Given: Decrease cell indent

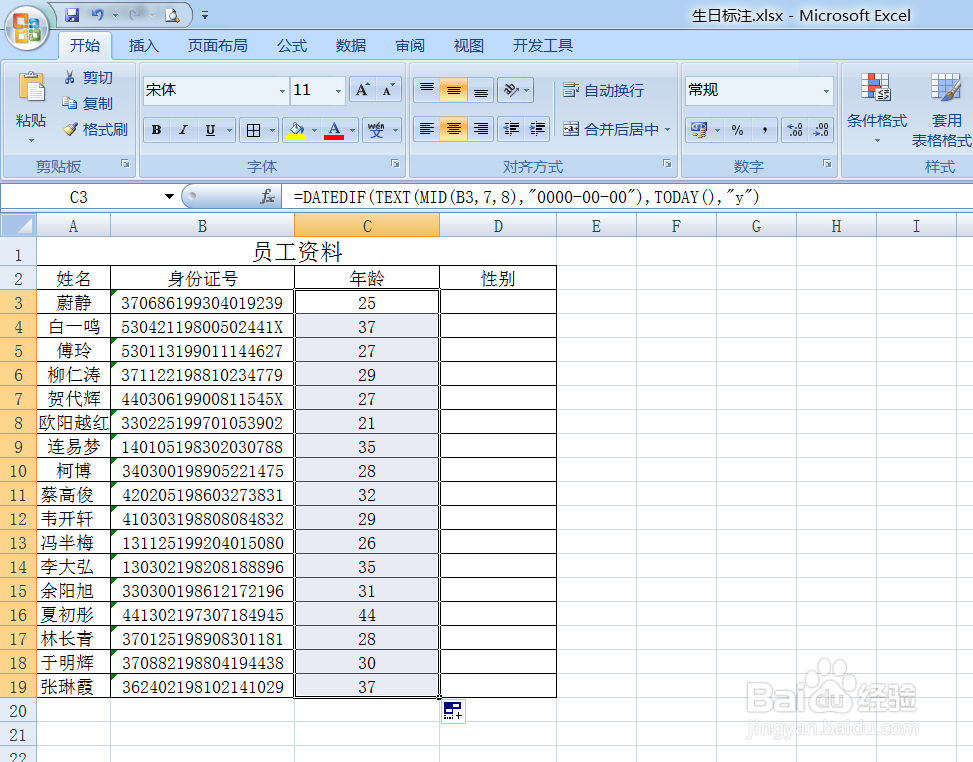Looking at the screenshot, I should (x=511, y=129).
